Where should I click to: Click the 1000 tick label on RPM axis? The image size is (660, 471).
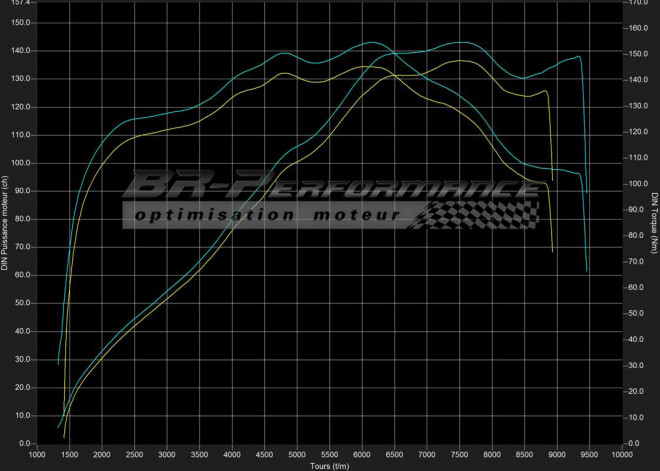click(37, 454)
